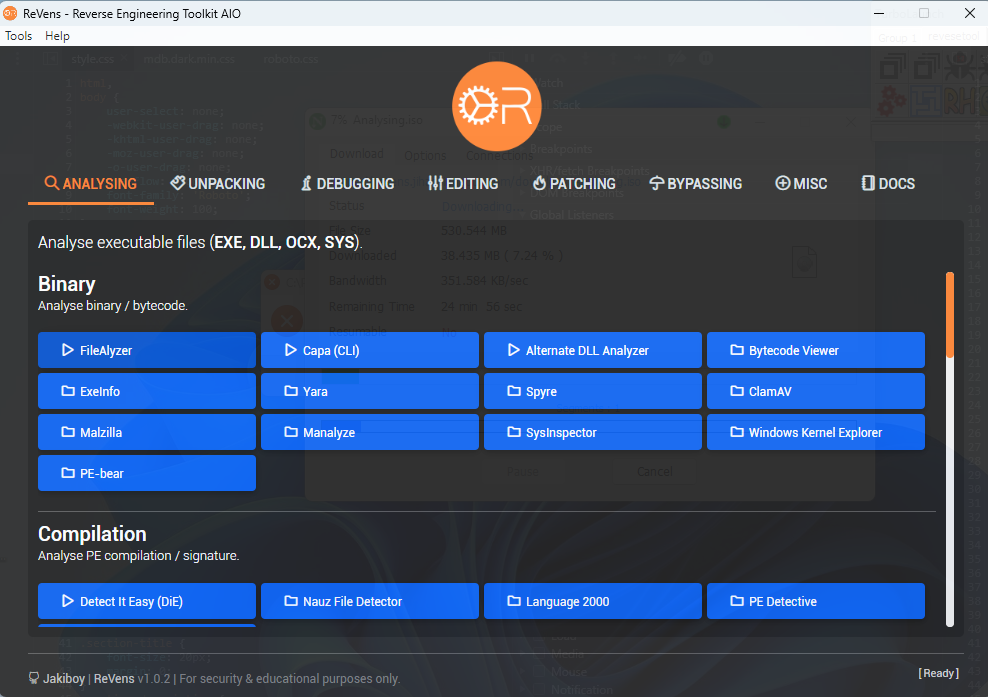Open the PE-bear tool button
The height and width of the screenshot is (697, 988).
(147, 473)
